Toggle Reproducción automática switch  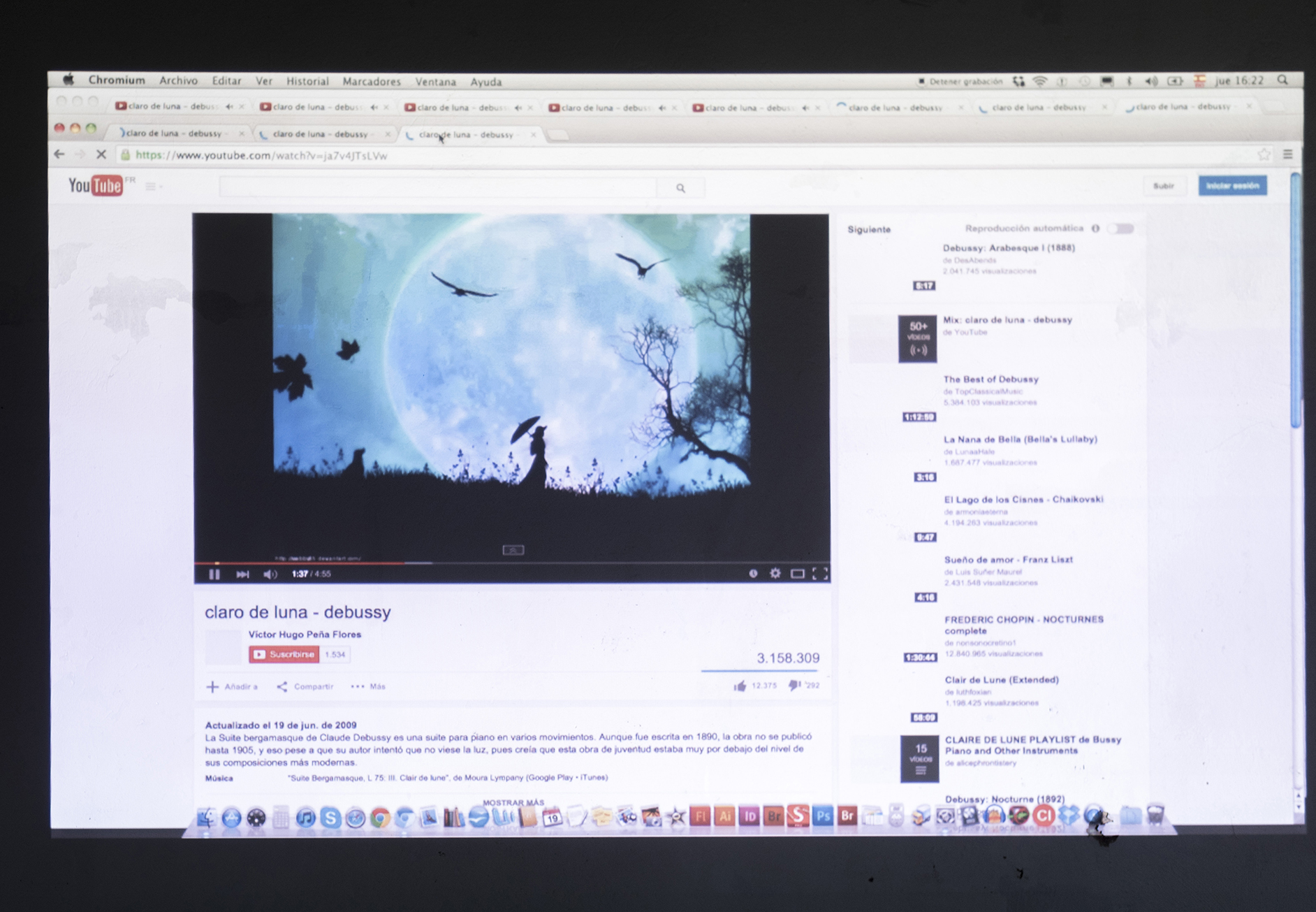point(1123,229)
